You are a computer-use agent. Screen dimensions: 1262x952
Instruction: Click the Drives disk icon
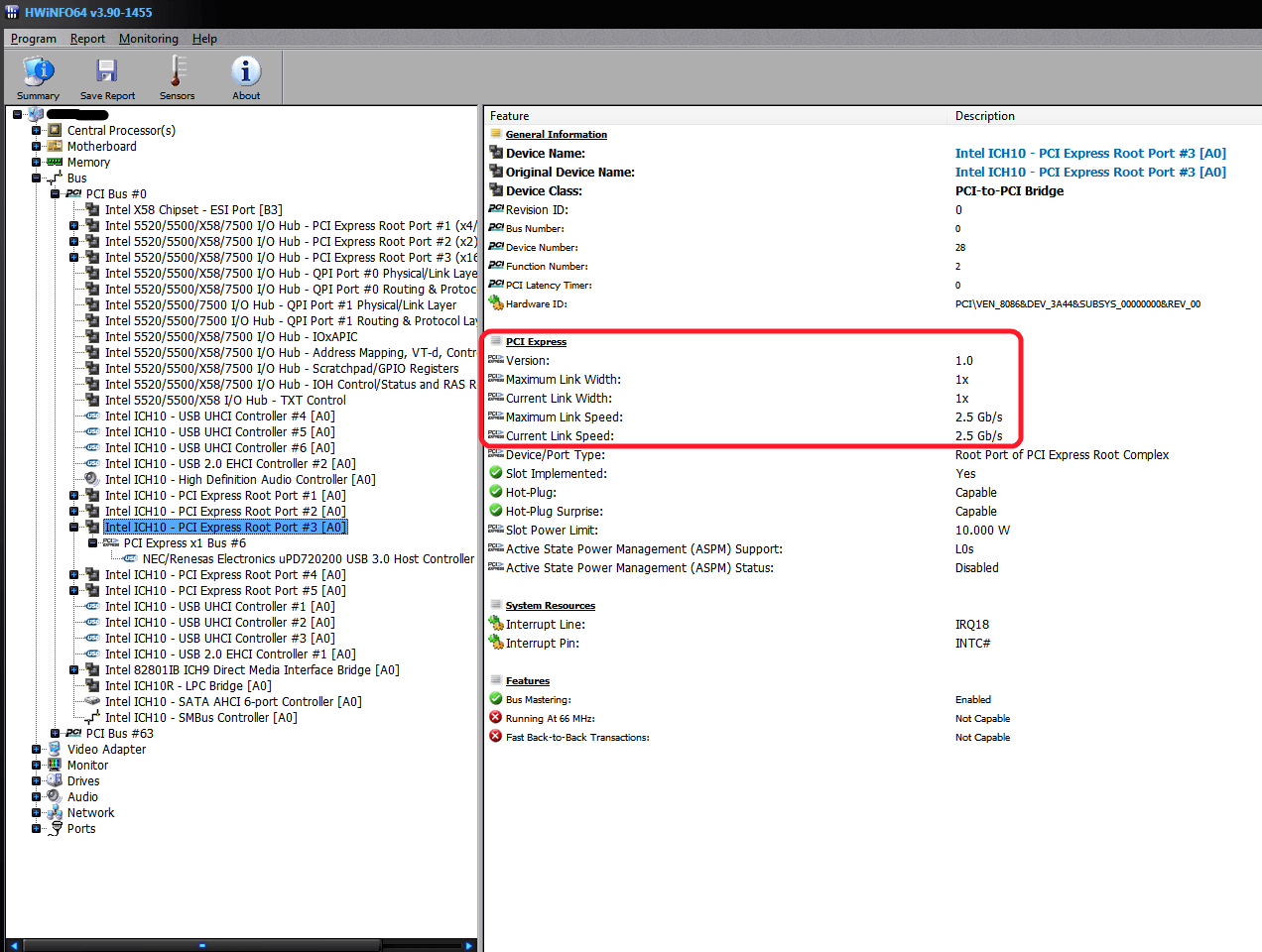point(55,780)
